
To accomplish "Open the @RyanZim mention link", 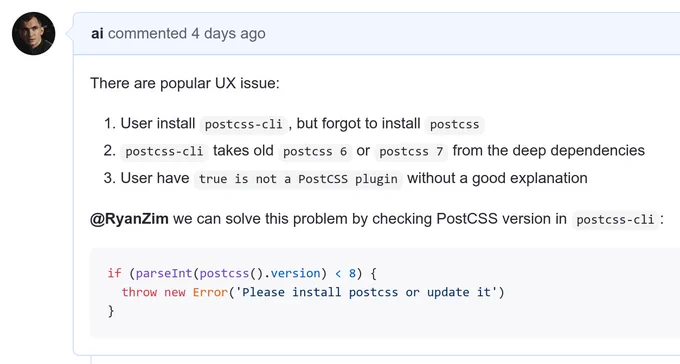I will point(129,219).
